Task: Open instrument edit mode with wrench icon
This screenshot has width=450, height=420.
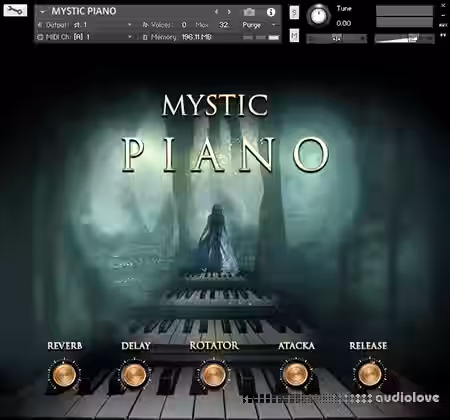Action: pyautogui.click(x=15, y=11)
